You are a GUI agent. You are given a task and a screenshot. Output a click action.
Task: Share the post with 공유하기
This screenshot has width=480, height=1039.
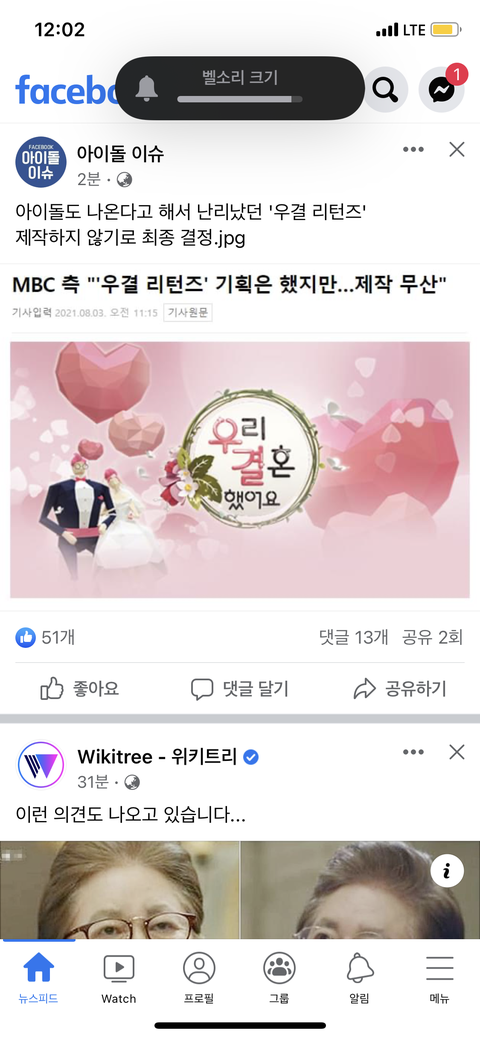pos(400,689)
